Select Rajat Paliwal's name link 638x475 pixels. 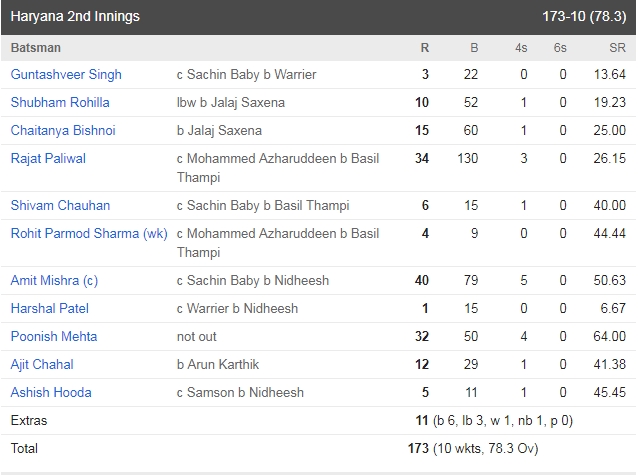48,159
